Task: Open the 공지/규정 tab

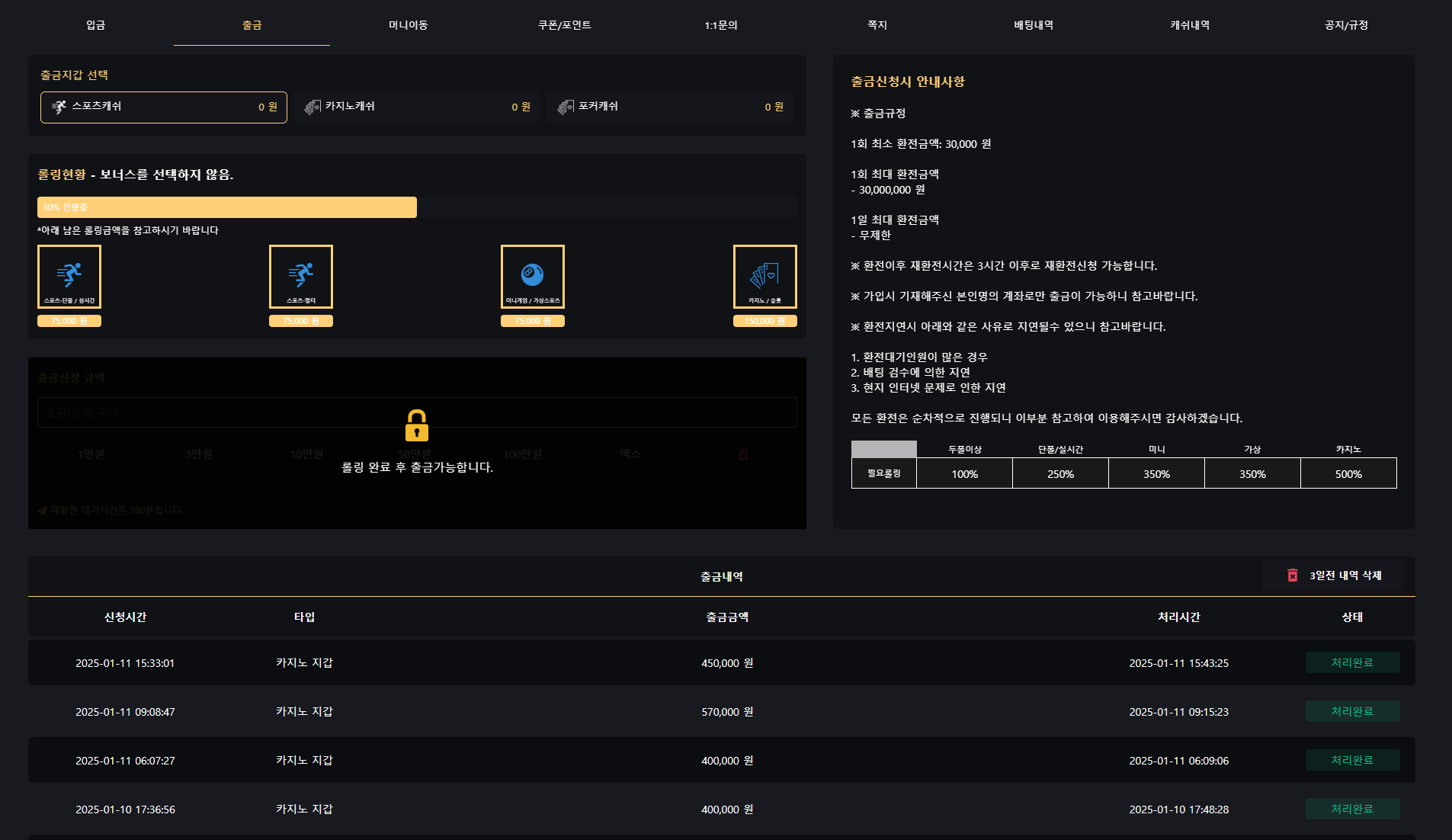Action: [x=1346, y=25]
